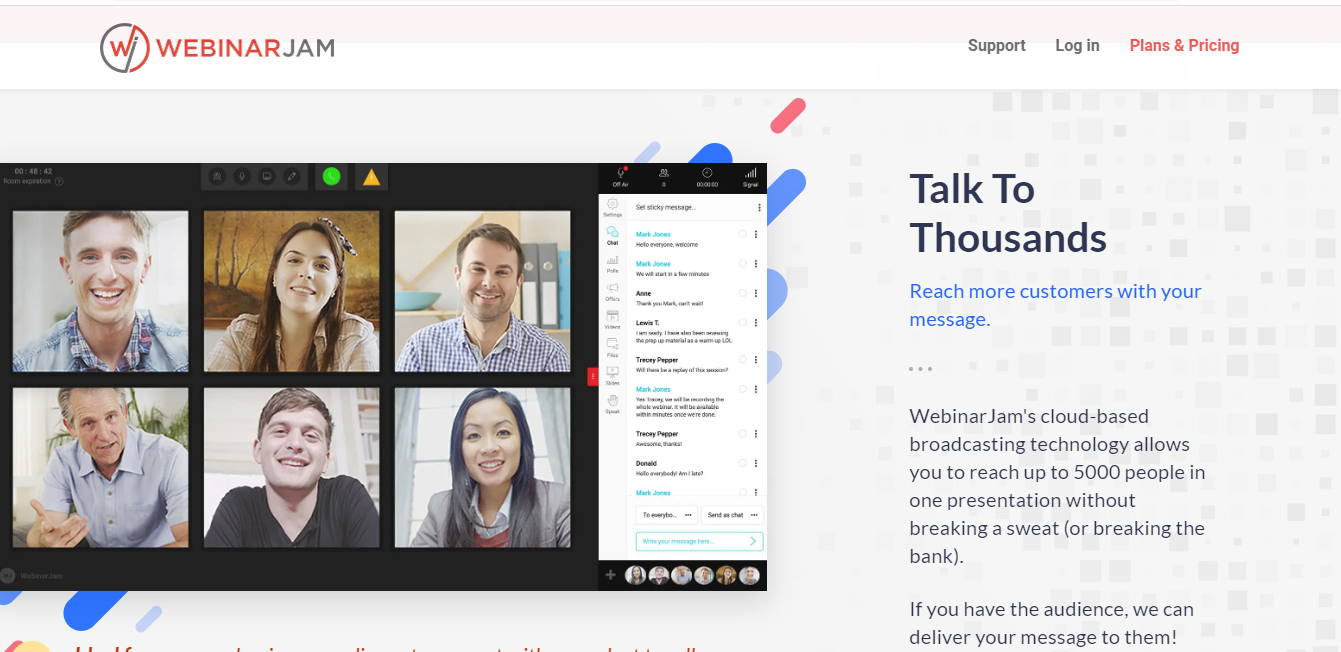
Task: Click the 'Write your message here...' input
Action: [x=699, y=541]
